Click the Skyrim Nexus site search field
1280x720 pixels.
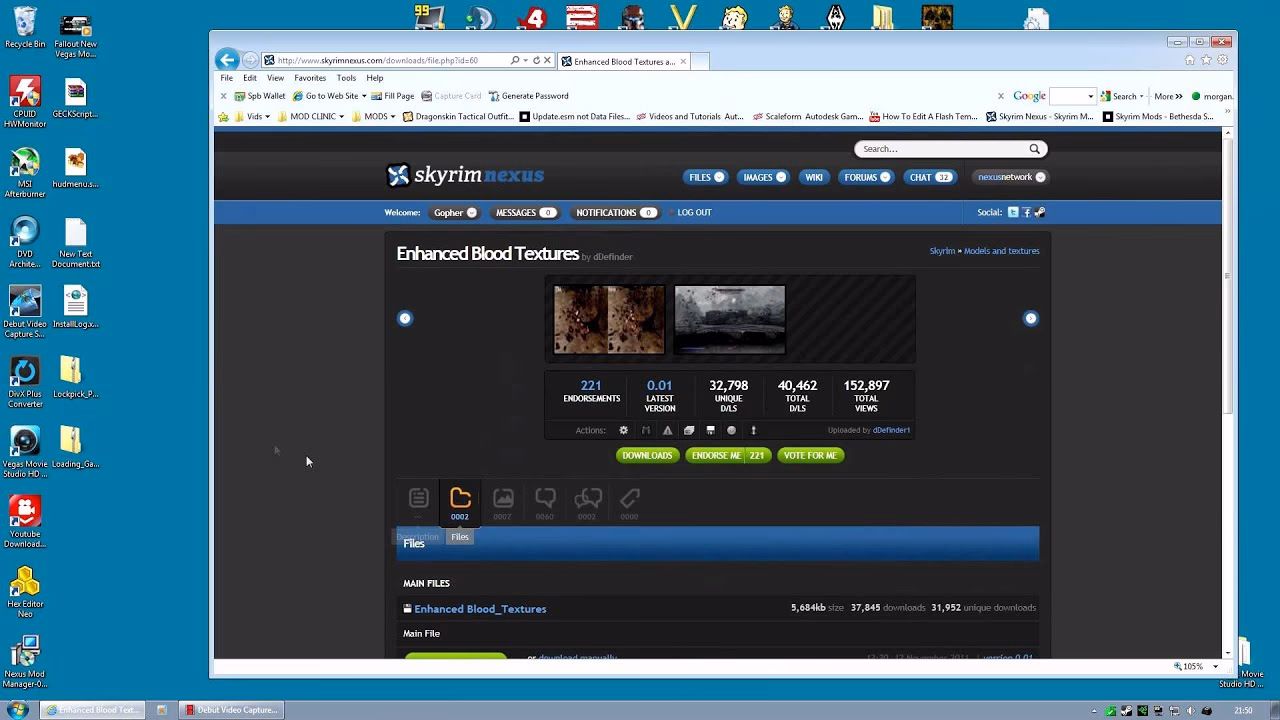pyautogui.click(x=950, y=149)
